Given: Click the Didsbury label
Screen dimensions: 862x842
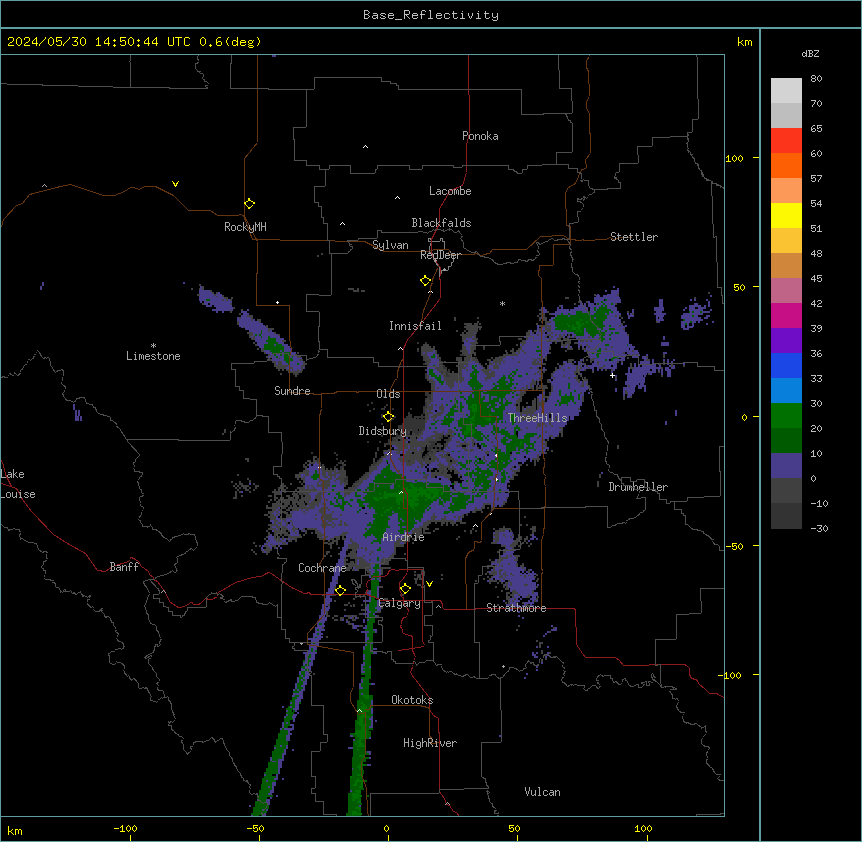Looking at the screenshot, I should coord(383,431).
